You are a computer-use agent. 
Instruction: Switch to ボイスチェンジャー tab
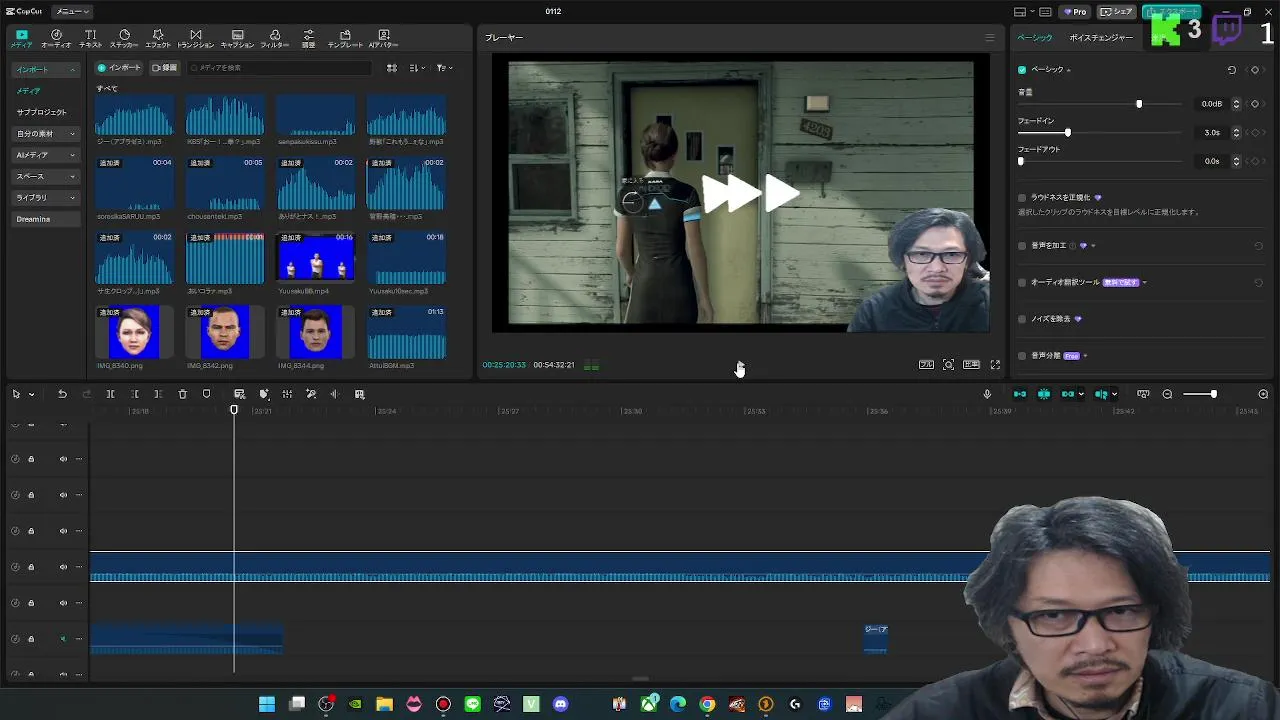pyautogui.click(x=1101, y=38)
